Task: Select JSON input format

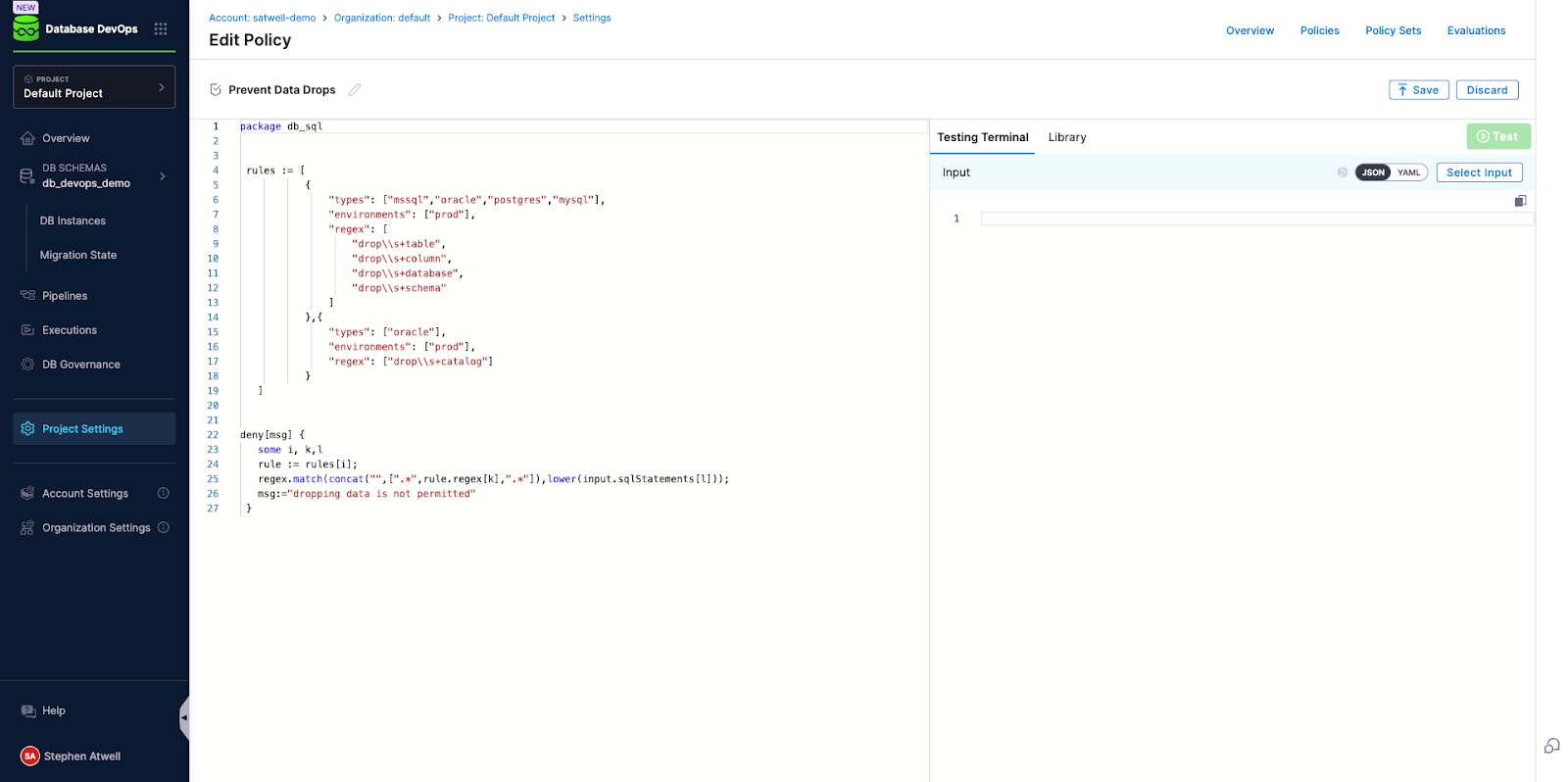Action: click(1373, 172)
